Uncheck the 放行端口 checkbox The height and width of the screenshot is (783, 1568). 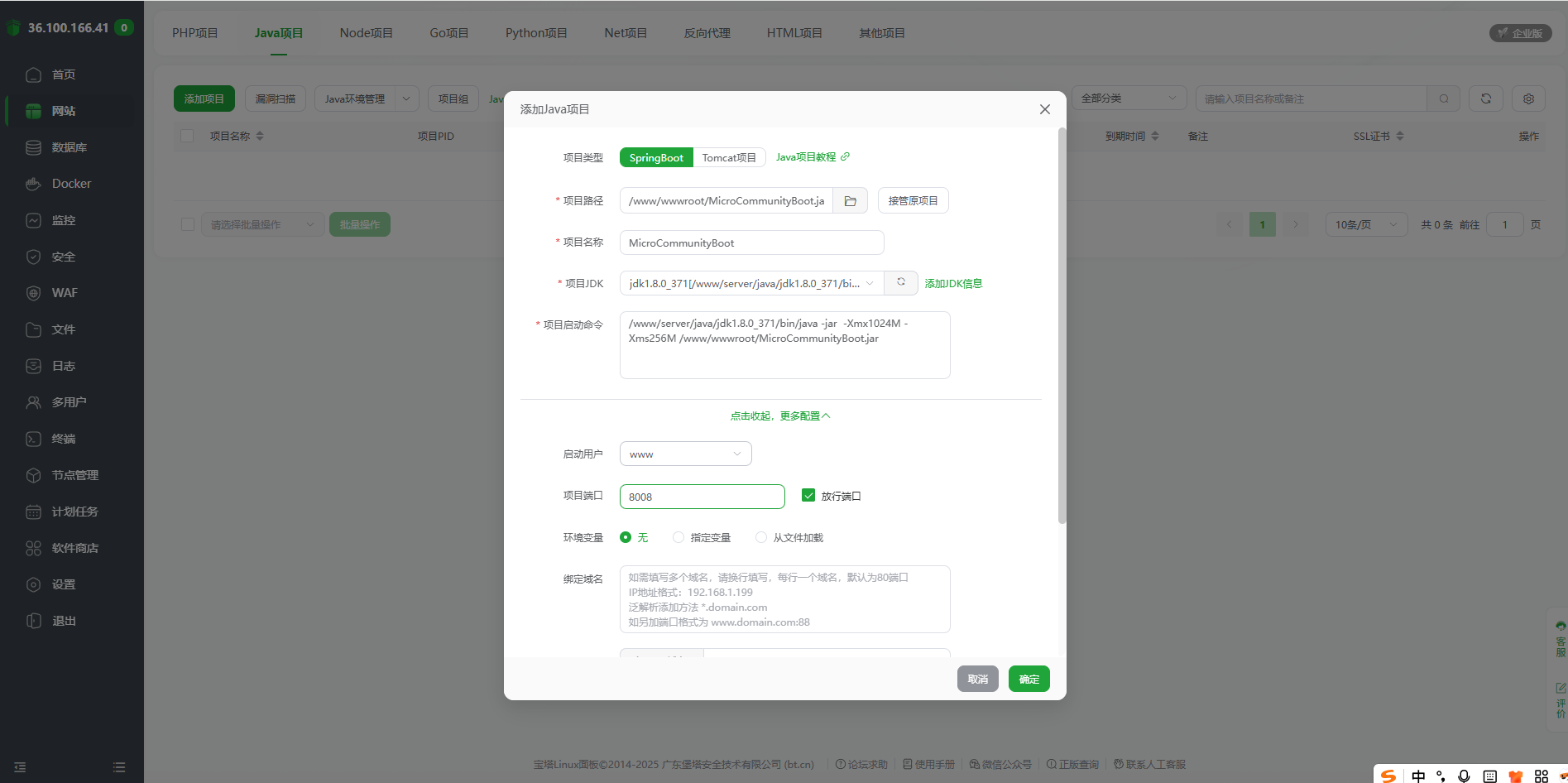point(808,495)
